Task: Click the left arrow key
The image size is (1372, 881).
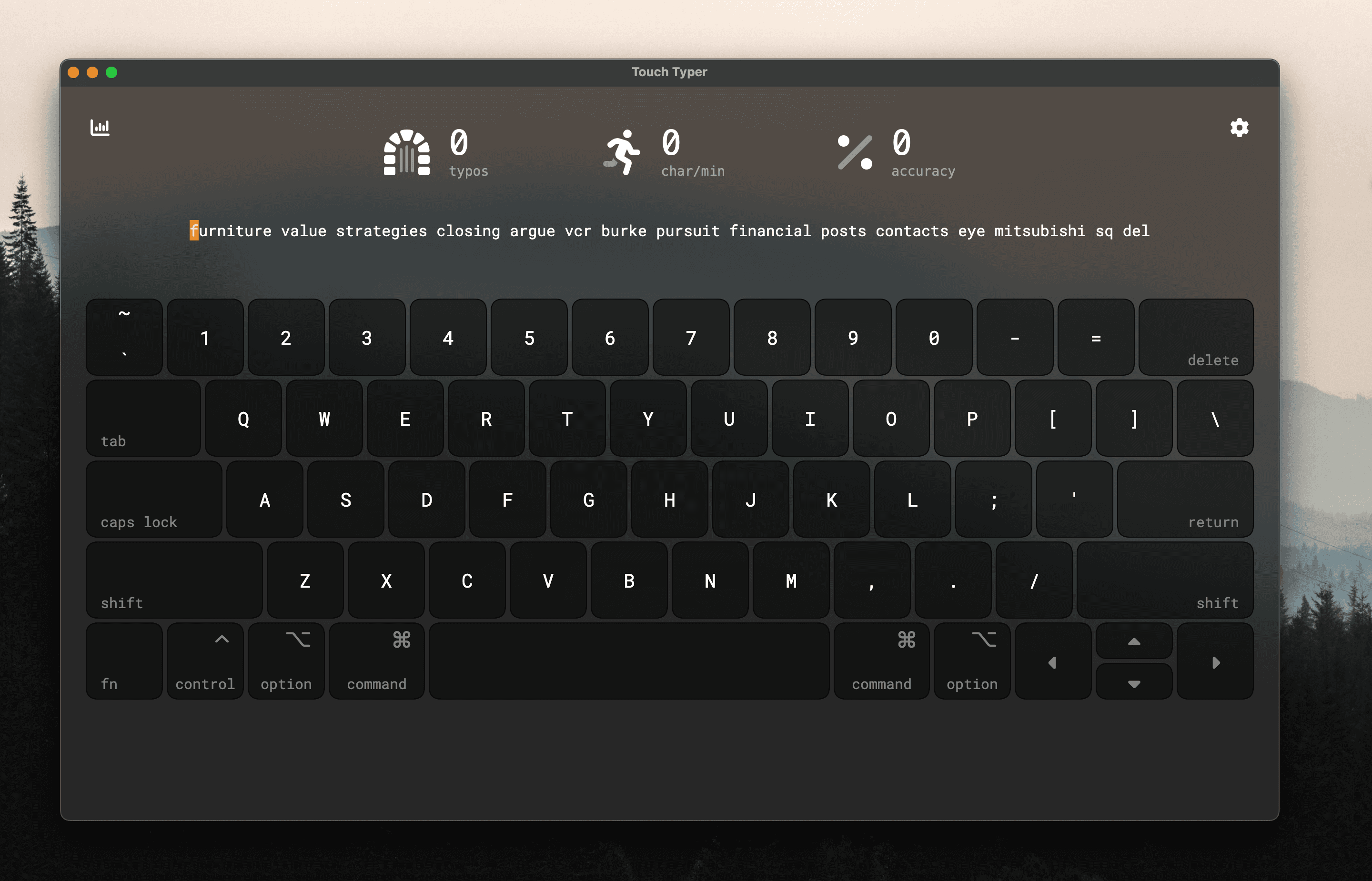Action: tap(1053, 661)
